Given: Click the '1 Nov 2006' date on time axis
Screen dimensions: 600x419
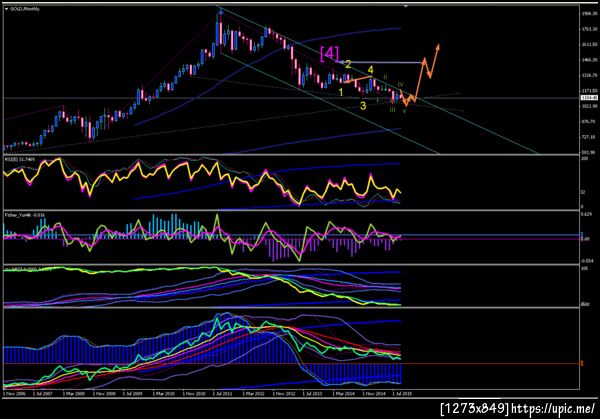Looking at the screenshot, I should (x=14, y=393).
